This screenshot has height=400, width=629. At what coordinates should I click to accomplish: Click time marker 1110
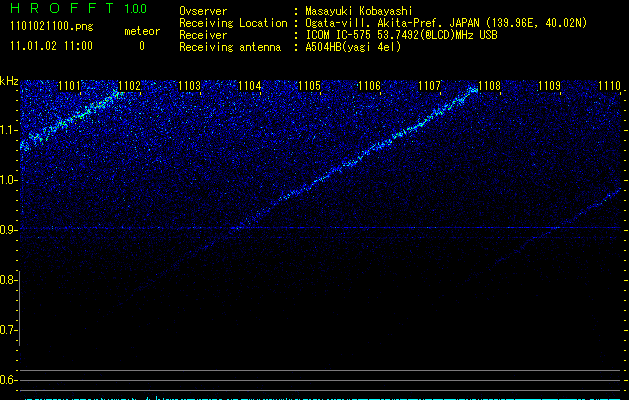pos(609,85)
